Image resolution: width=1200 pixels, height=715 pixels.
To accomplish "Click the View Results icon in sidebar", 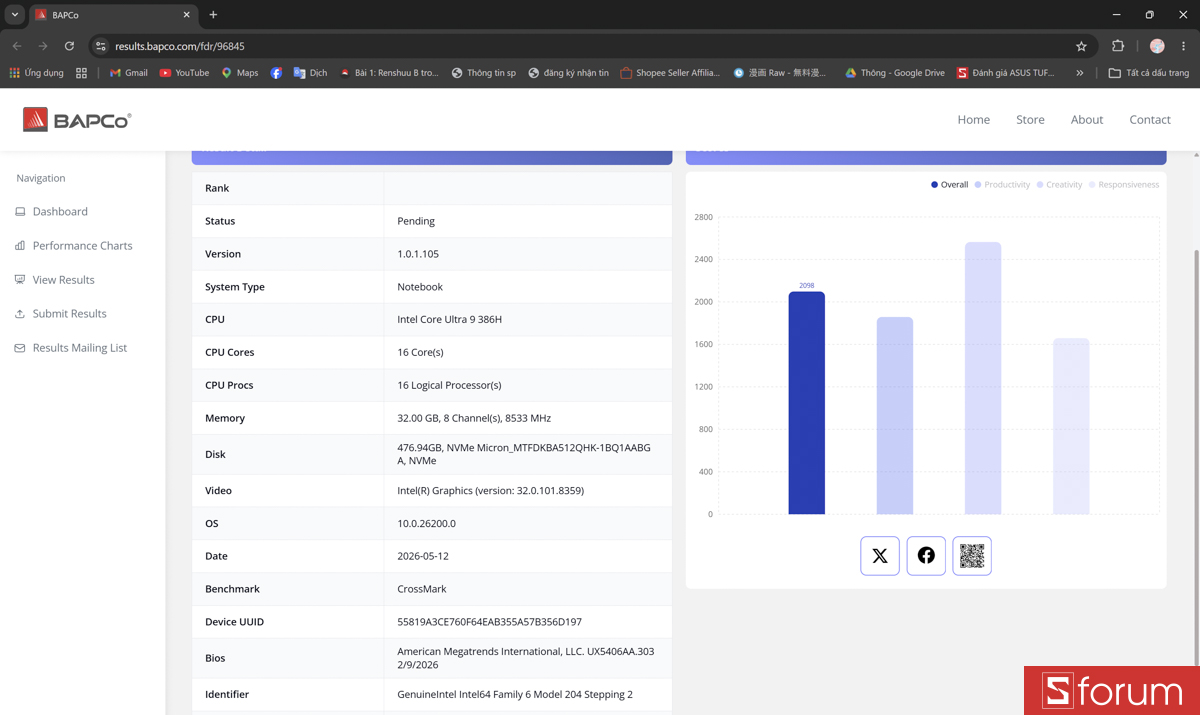I will pos(20,280).
